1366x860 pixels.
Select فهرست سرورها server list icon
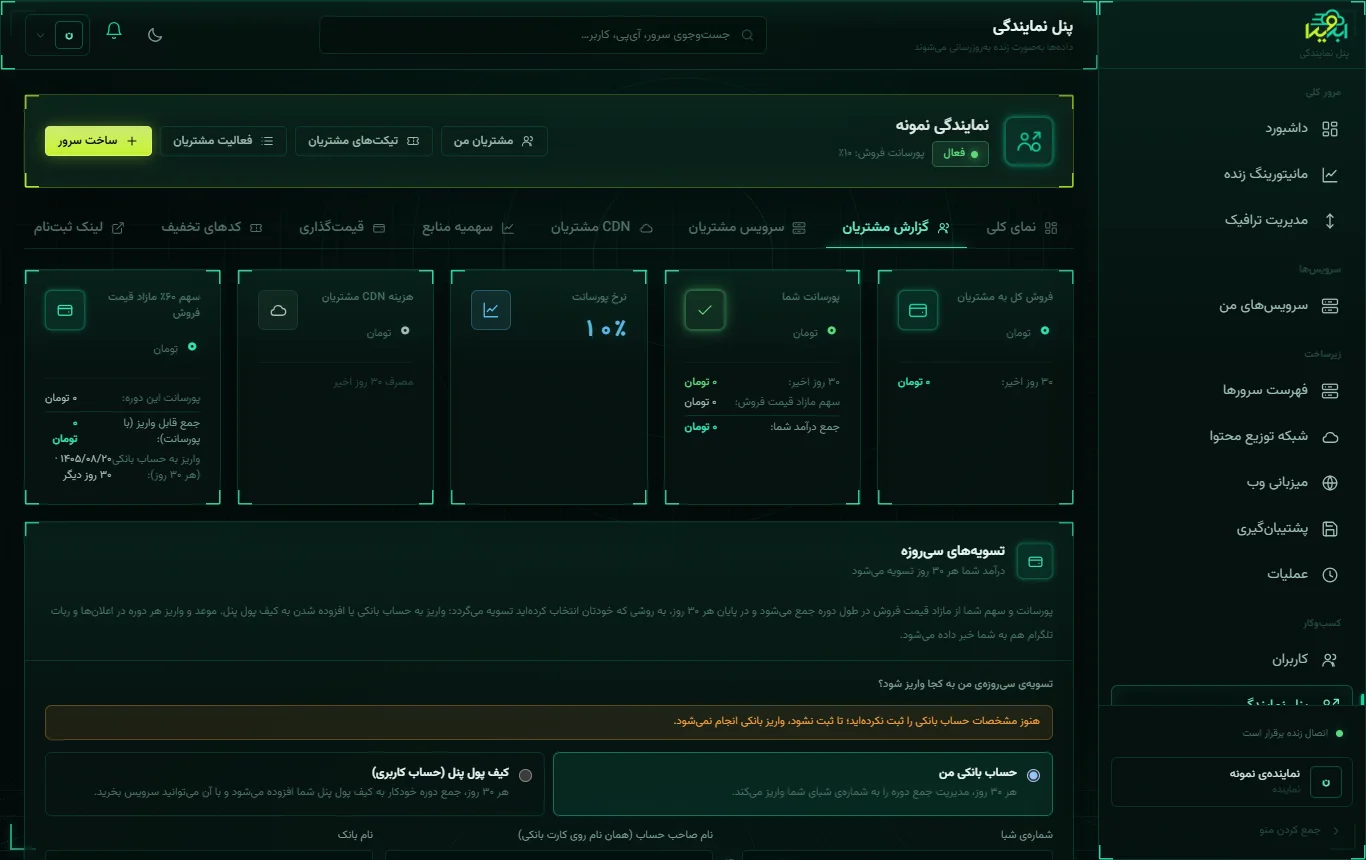[x=1329, y=390]
